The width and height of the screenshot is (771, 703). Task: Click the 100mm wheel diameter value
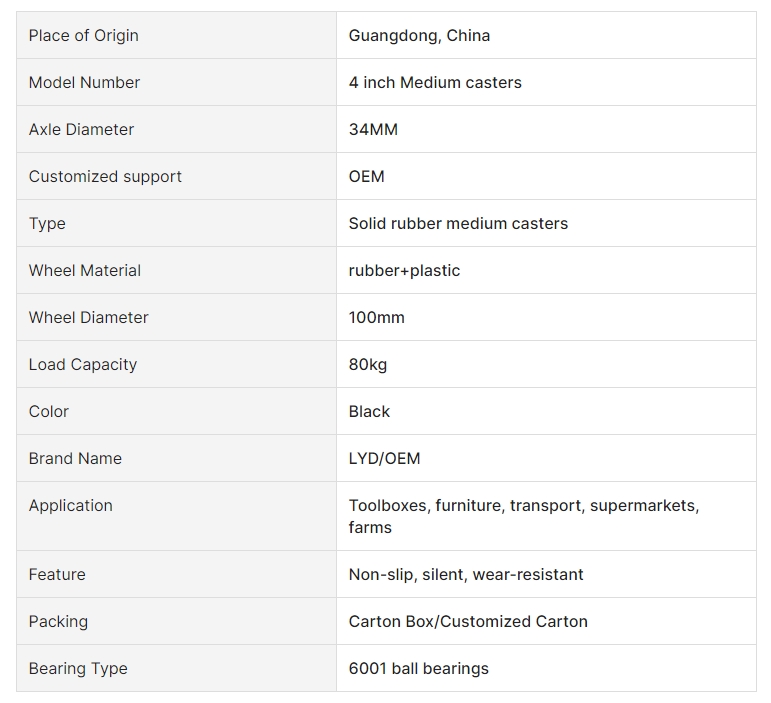pos(377,317)
